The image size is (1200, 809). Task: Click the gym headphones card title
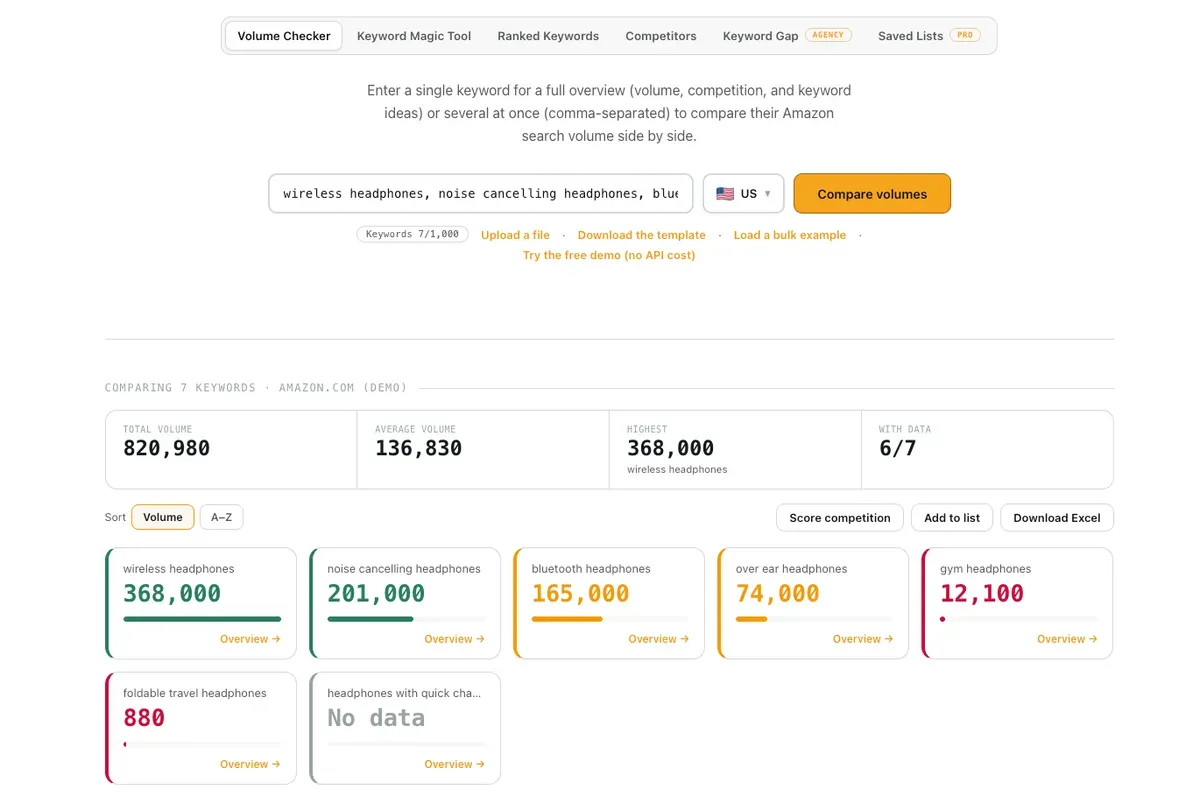click(985, 569)
